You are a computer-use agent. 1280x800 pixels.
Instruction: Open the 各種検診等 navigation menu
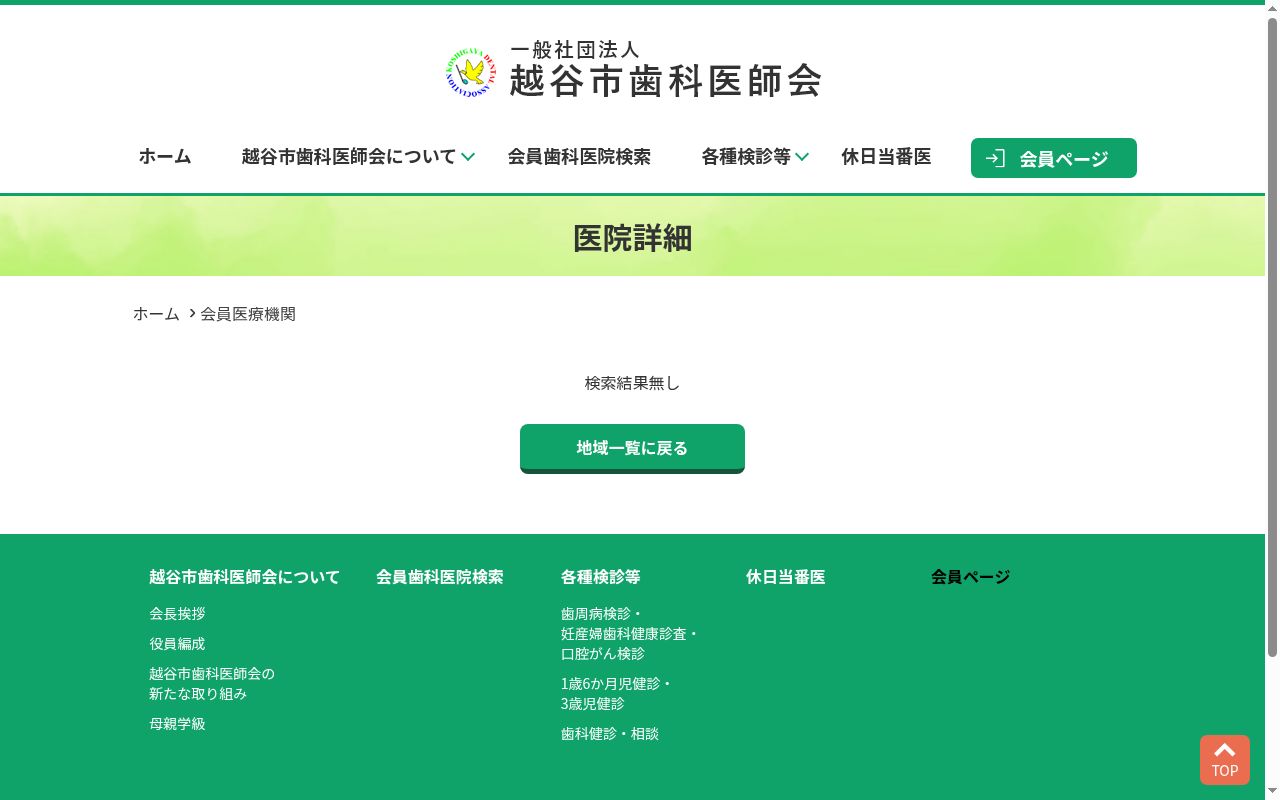[746, 157]
